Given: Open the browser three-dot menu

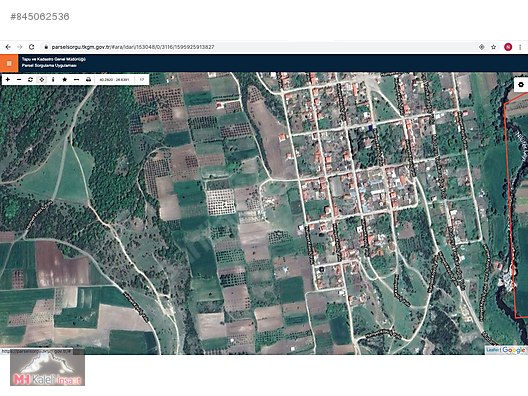Looking at the screenshot, I should [x=520, y=47].
